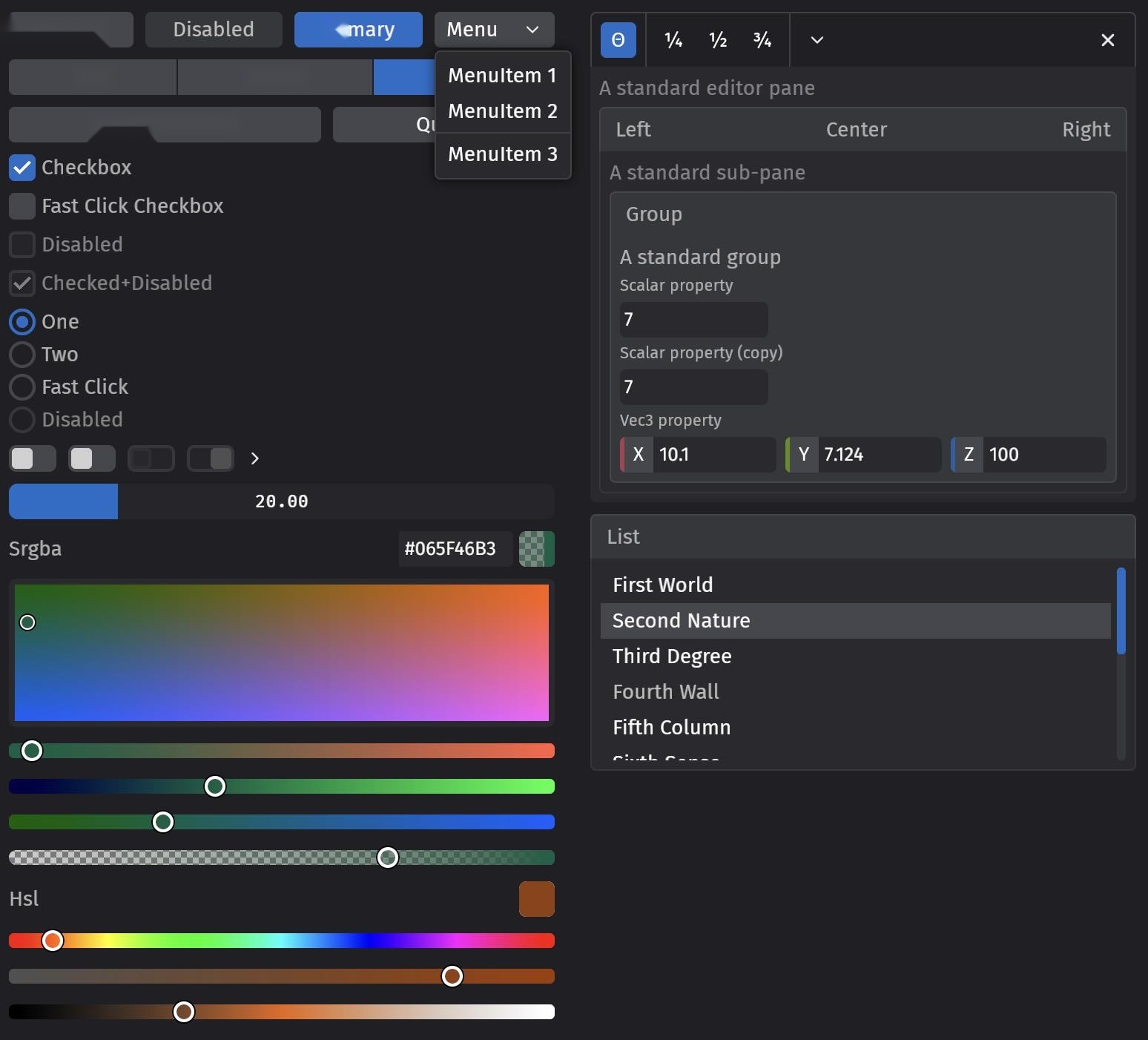Click the brown Hsl color swatch
This screenshot has width=1148, height=1040.
[x=537, y=899]
